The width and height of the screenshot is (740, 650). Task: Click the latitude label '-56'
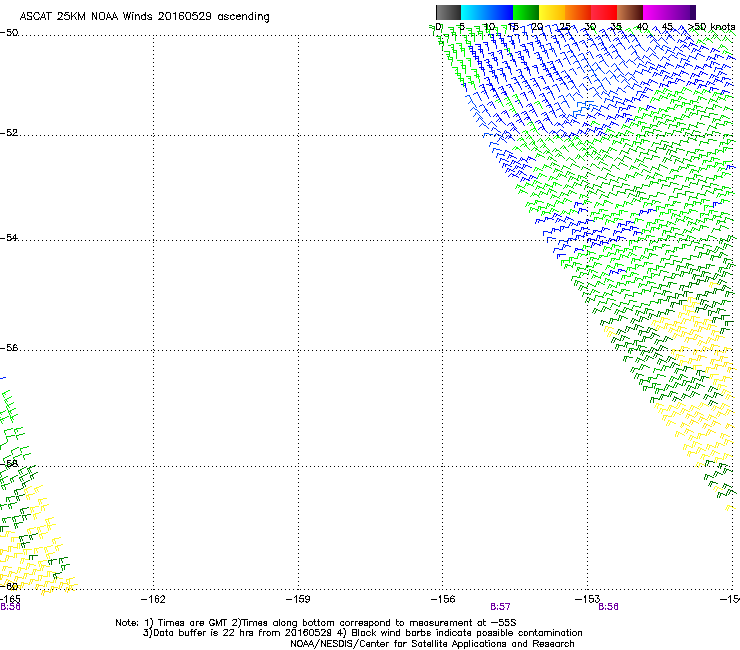9,347
